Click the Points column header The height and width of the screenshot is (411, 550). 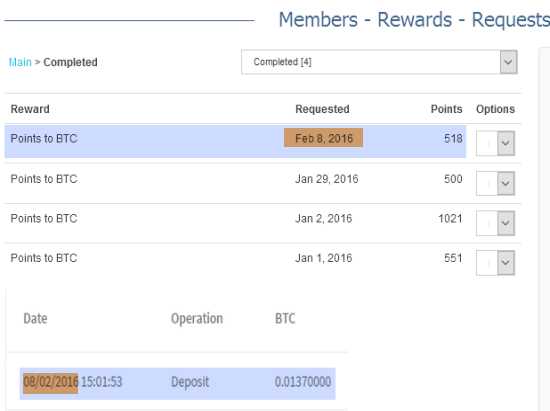click(x=446, y=109)
